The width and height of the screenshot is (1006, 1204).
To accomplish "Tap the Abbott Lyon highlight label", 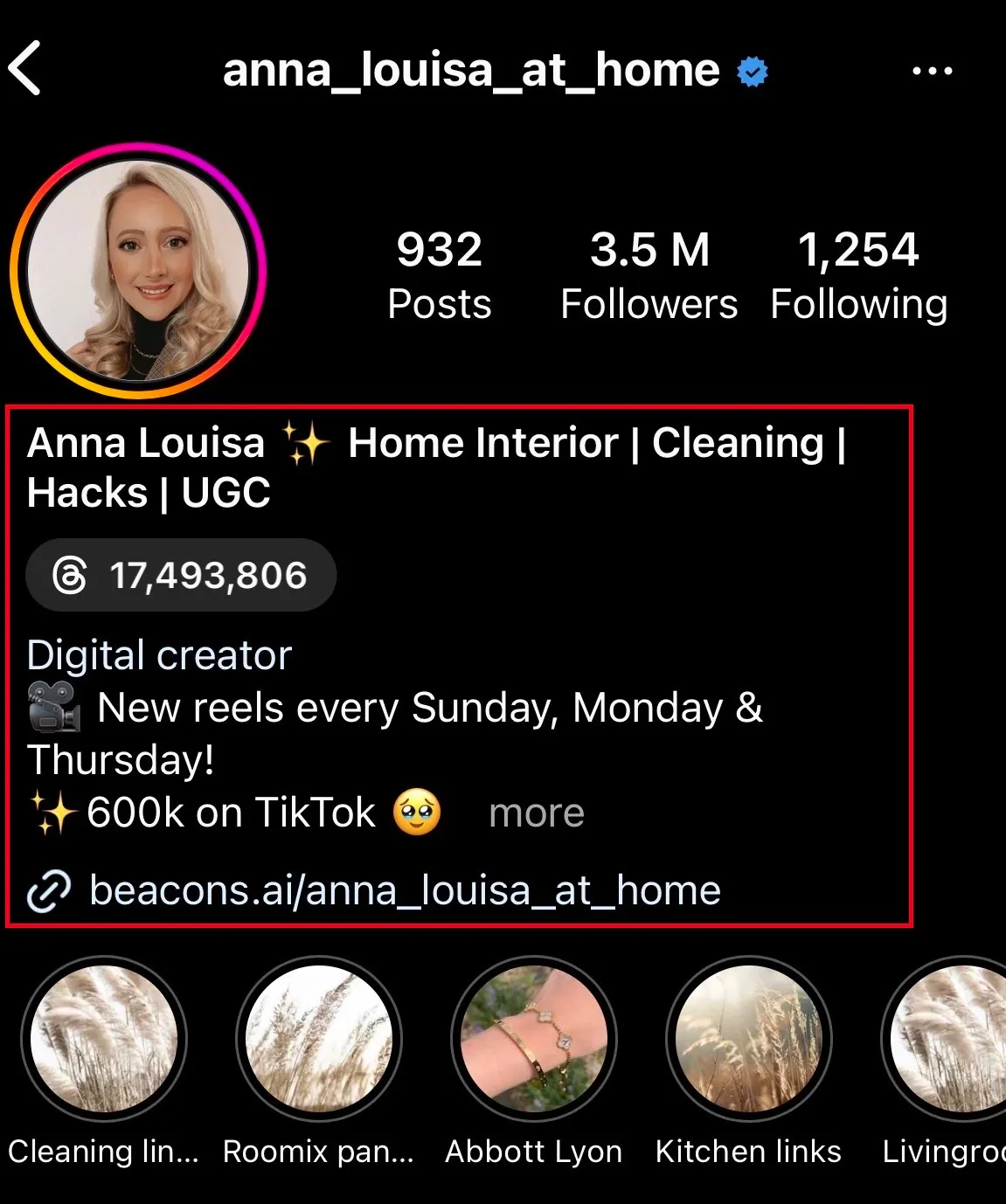I will tap(534, 1152).
